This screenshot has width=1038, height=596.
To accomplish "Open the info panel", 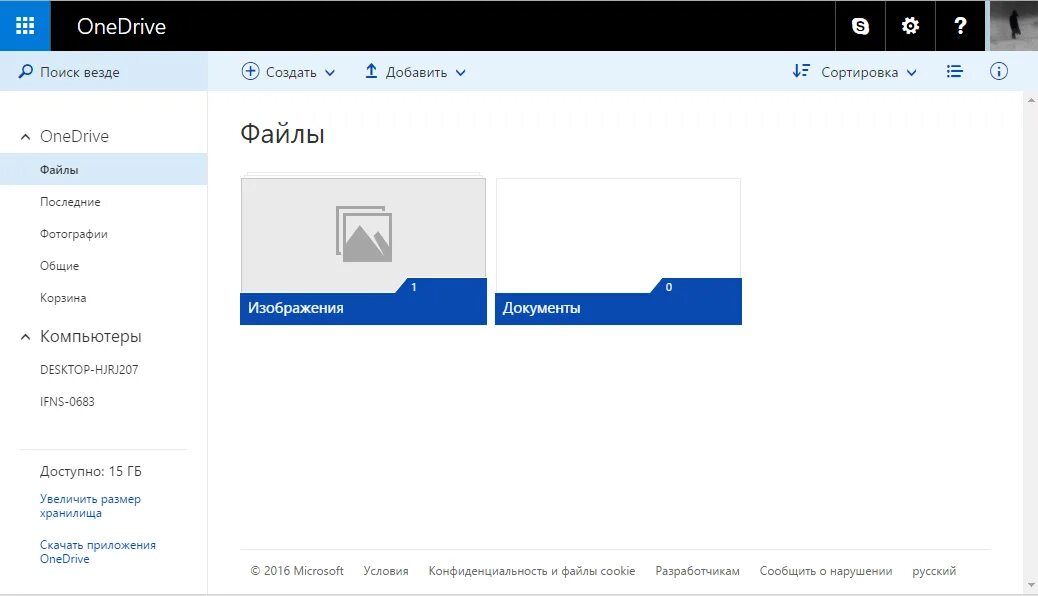I will point(999,71).
